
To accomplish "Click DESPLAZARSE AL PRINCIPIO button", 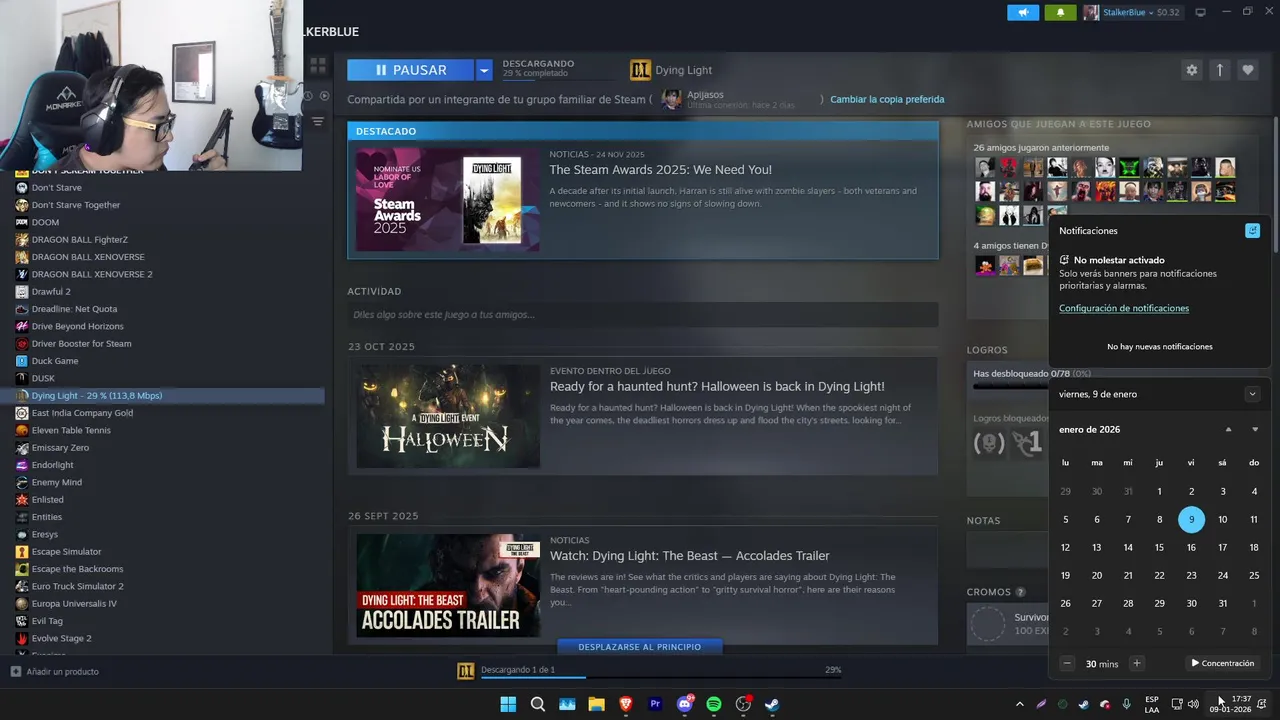I will point(639,647).
